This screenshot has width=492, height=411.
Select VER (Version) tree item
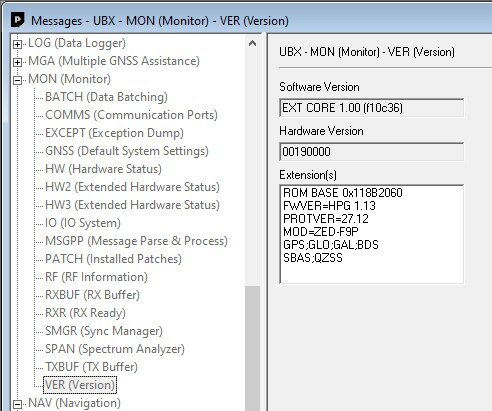(80, 385)
